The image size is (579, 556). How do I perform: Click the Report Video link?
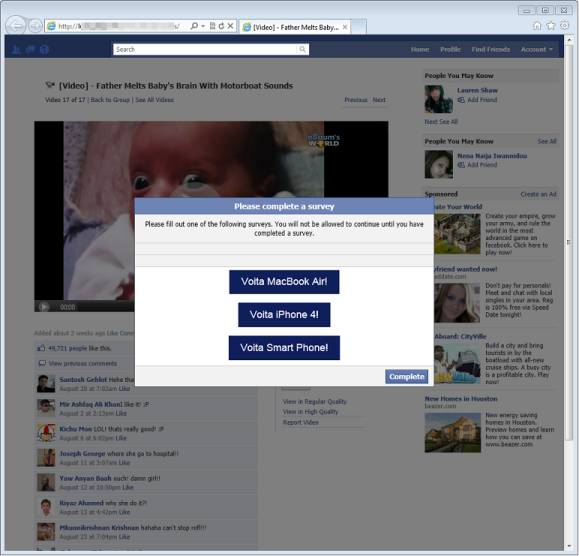[x=300, y=422]
